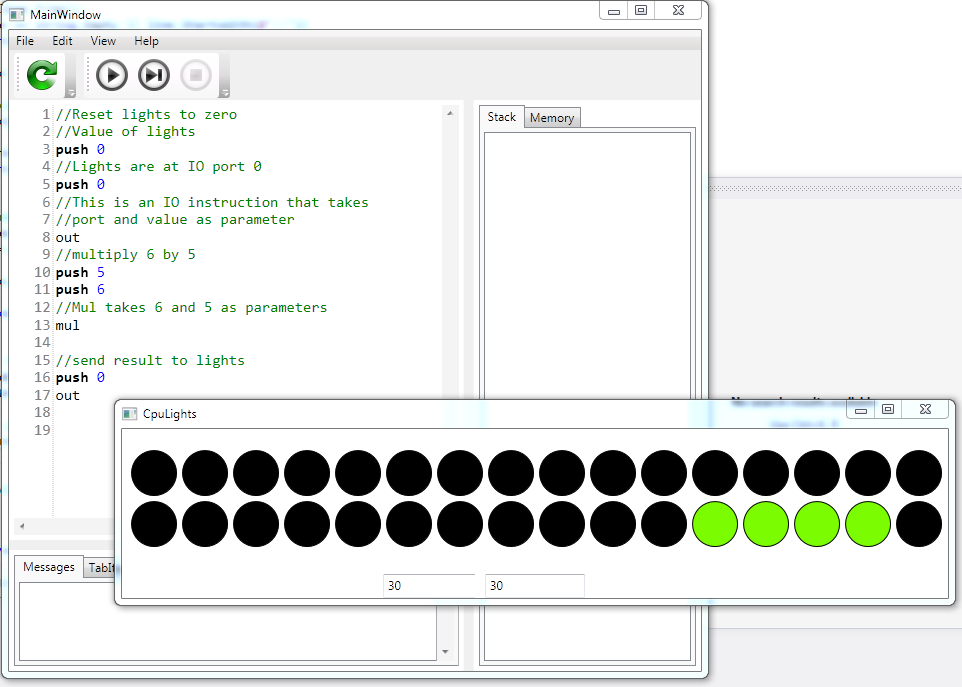Viewport: 962px width, 687px height.
Task: Run the program with Play button
Action: click(112, 75)
